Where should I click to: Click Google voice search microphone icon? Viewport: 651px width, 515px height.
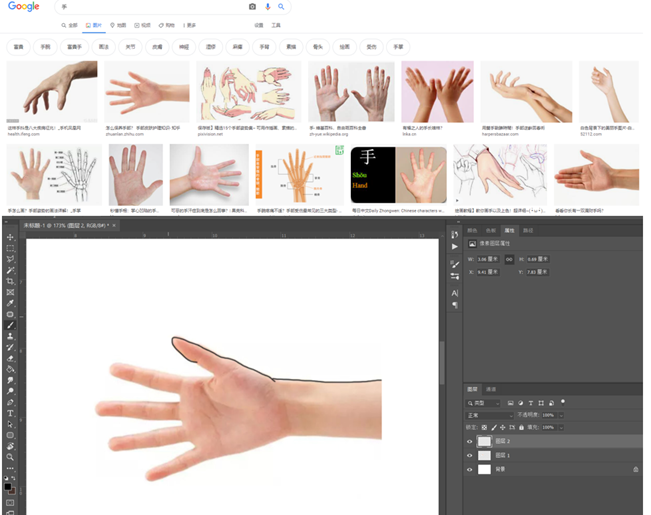pos(267,7)
